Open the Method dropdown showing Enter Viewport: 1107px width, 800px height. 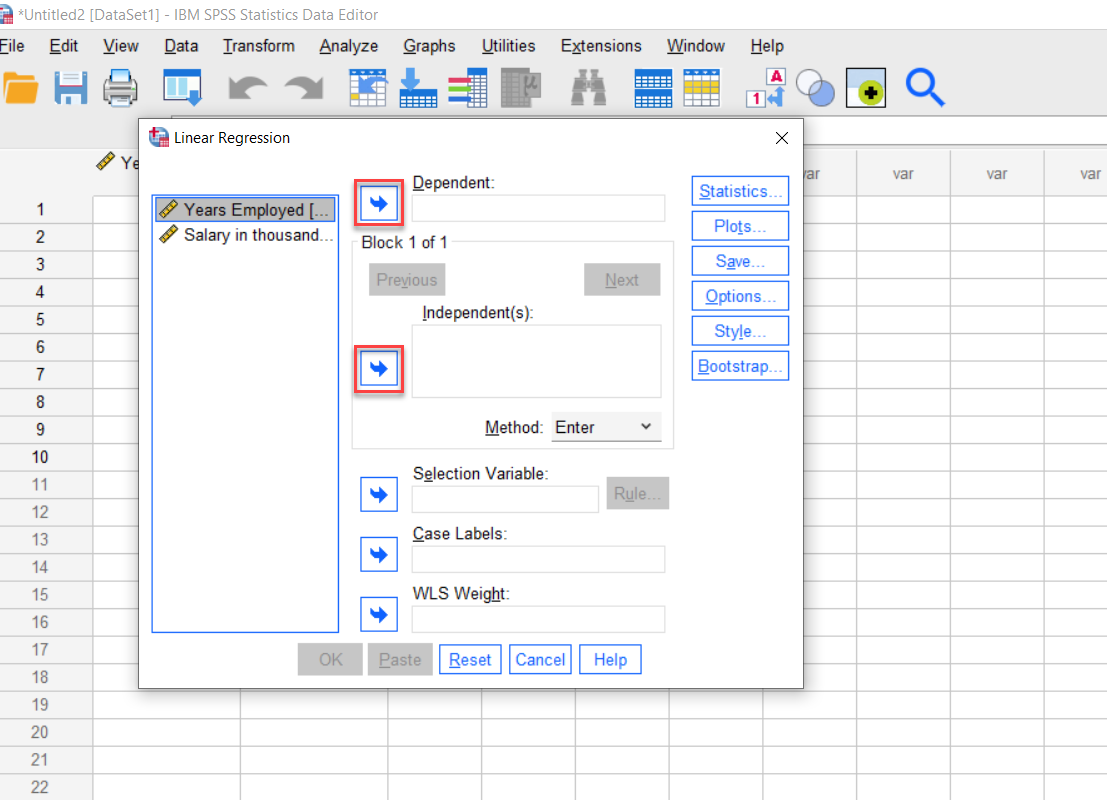(x=606, y=427)
